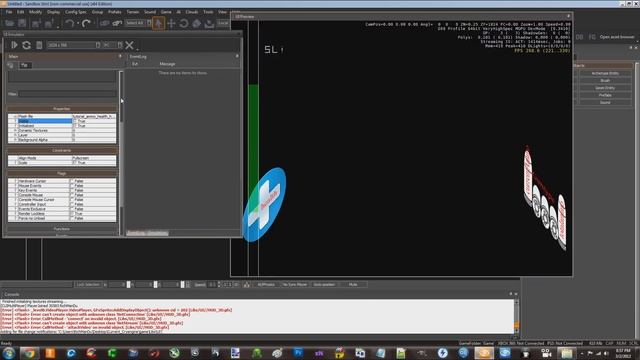Click the Archetype Entity button
Viewport: 640px width, 360px height.
605,73
